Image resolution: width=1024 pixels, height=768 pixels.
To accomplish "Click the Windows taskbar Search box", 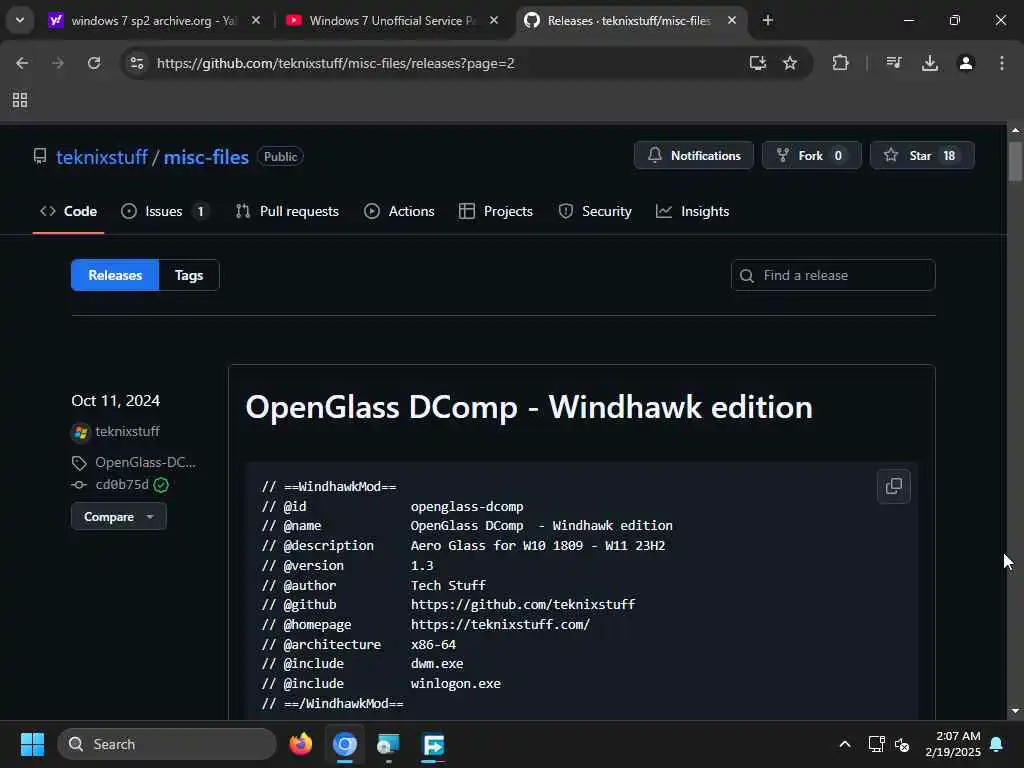I will tap(167, 744).
